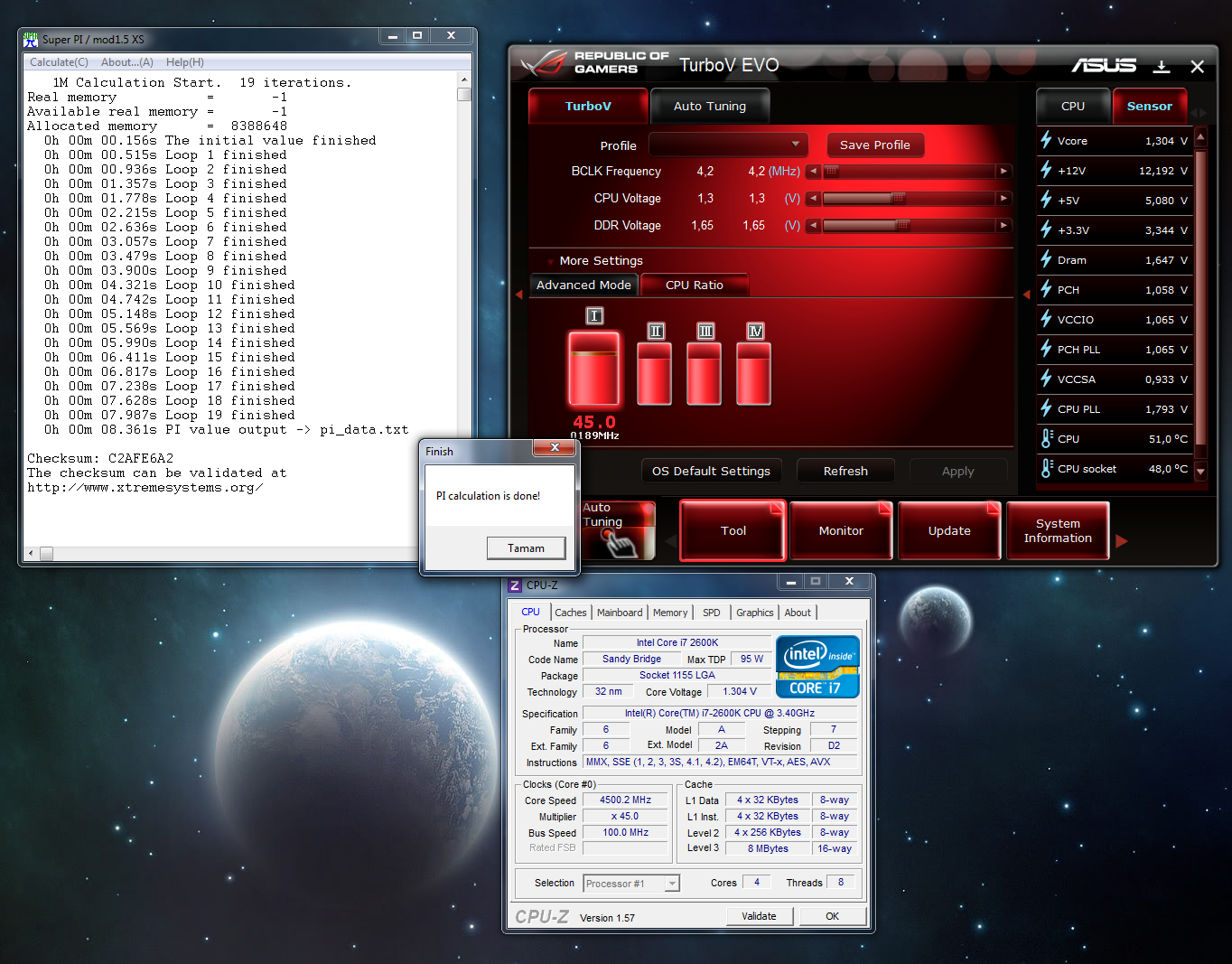Click the Save Profile button
This screenshot has height=964, width=1232.
pos(875,145)
